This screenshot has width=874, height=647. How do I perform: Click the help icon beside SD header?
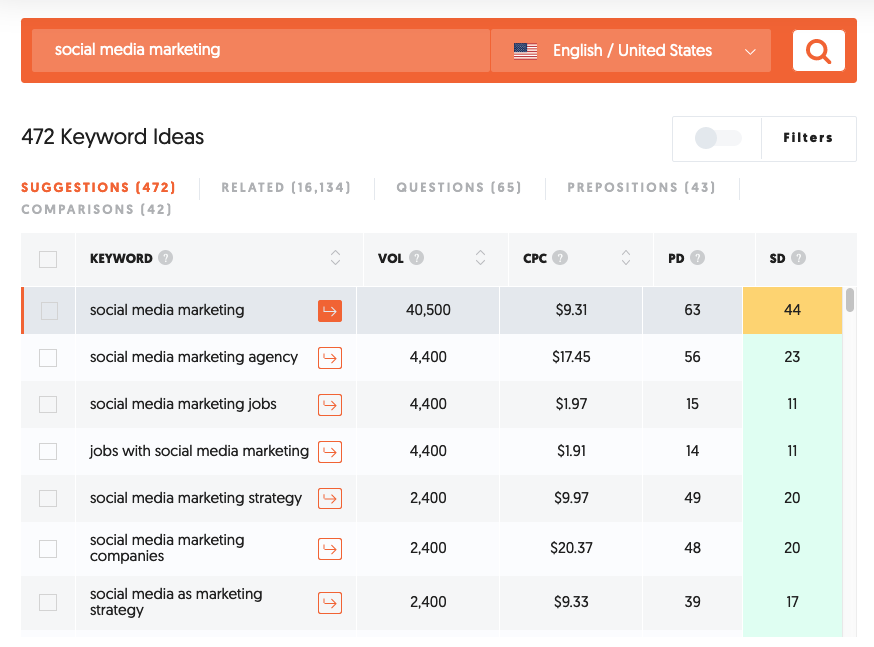798,258
